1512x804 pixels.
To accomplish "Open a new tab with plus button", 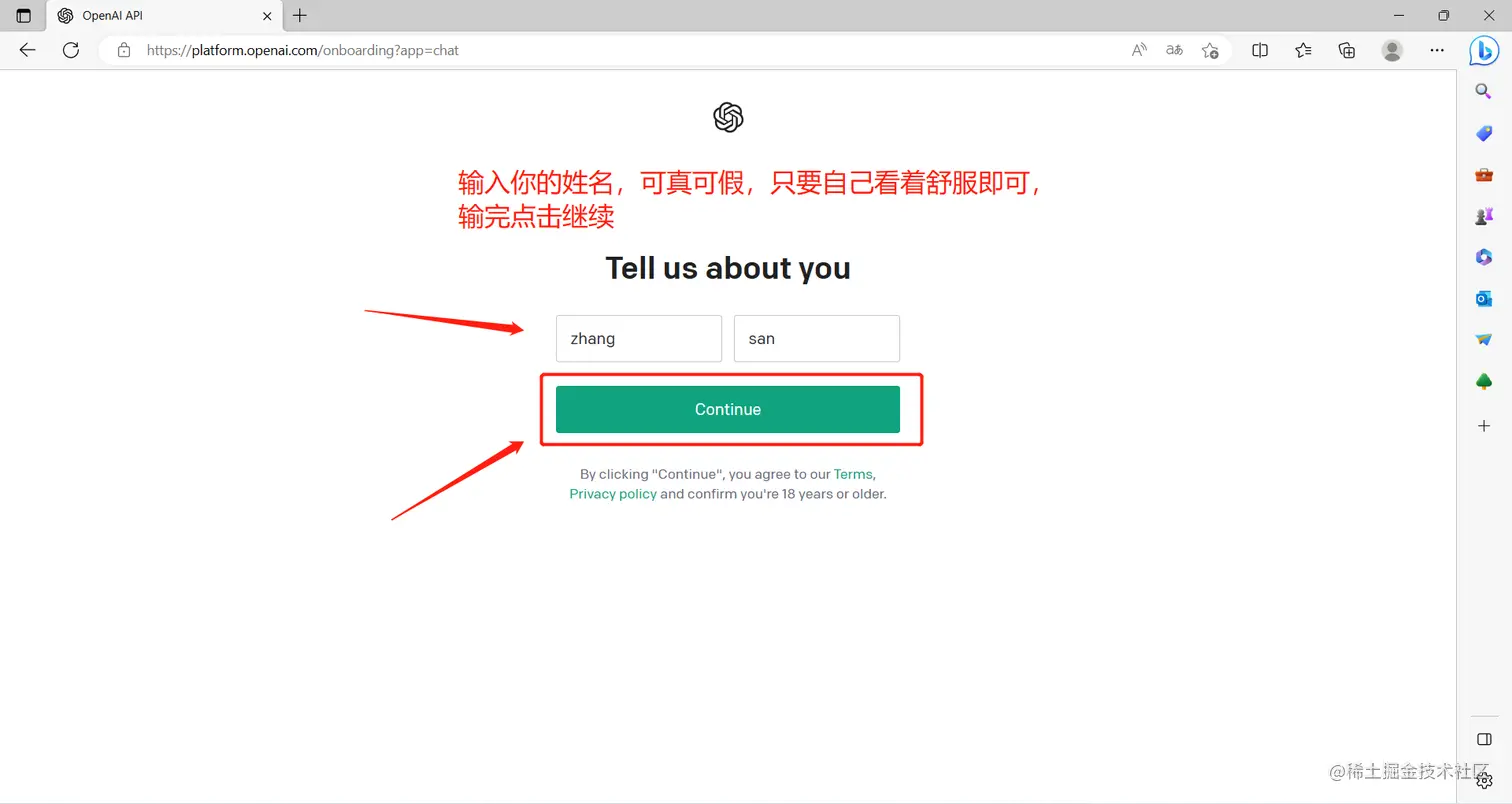I will (300, 16).
